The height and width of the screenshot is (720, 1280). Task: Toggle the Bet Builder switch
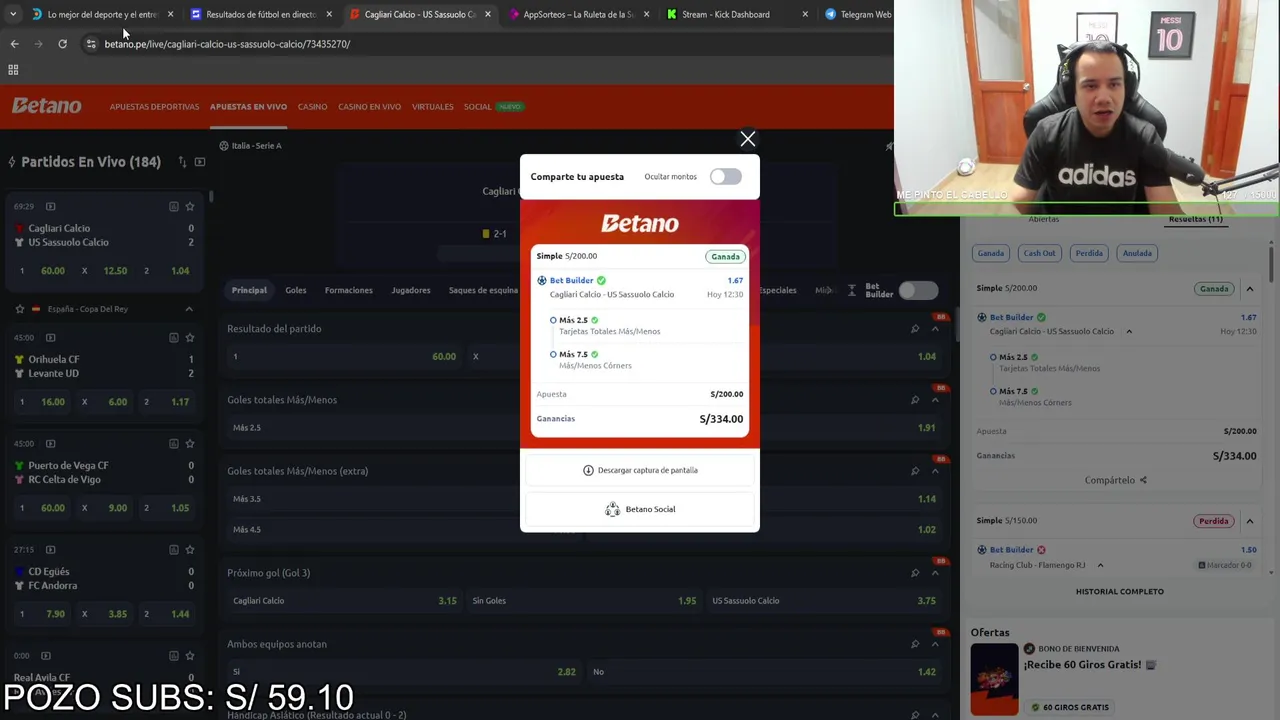[x=917, y=290]
